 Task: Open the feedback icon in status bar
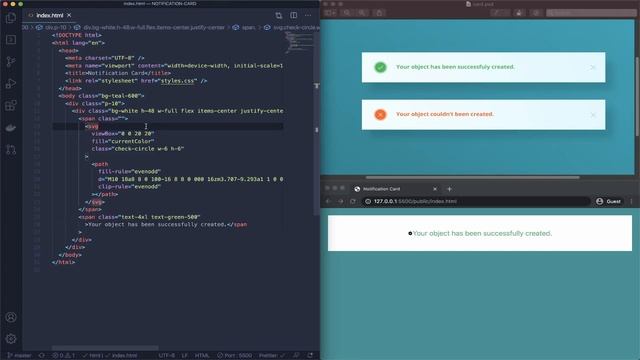click(296, 356)
